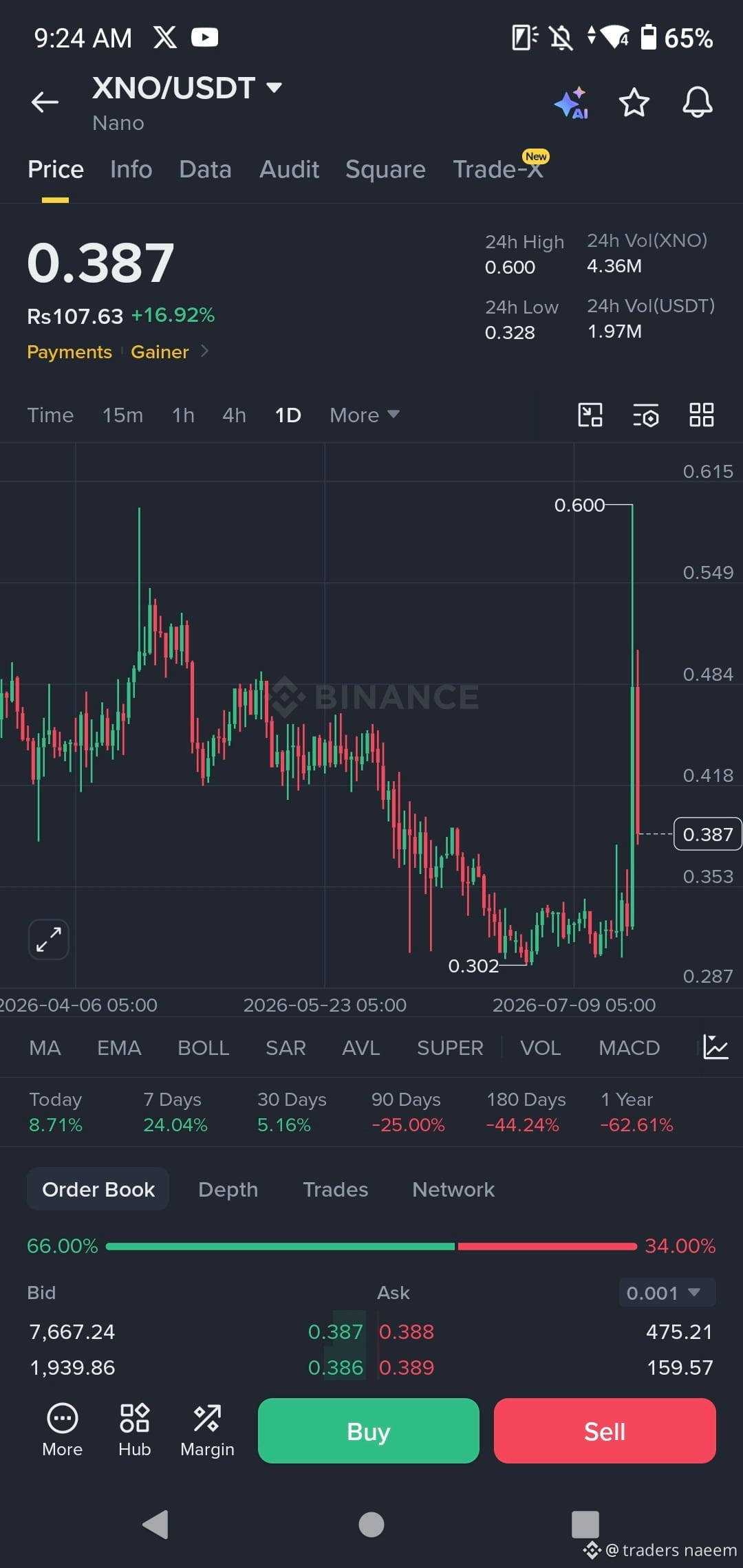This screenshot has height=1568, width=743.
Task: Tap the 0.302 low label on chart
Action: pyautogui.click(x=473, y=966)
